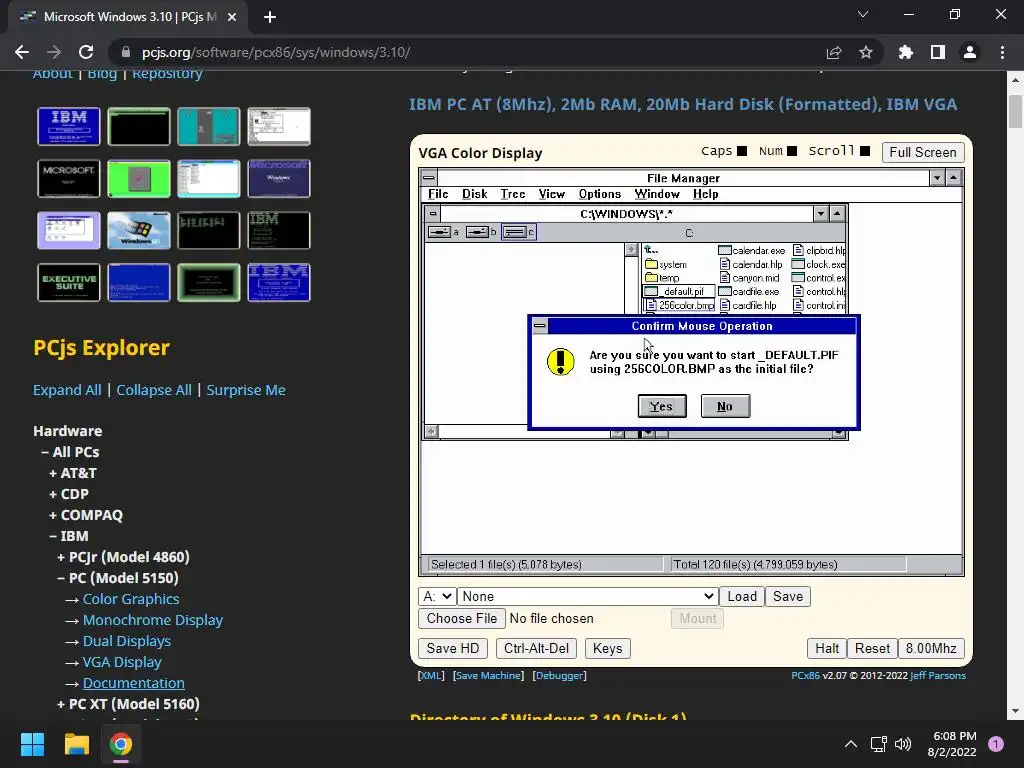Screen dimensions: 1024x768
Task: Open the File menu in File Manager
Action: [438, 194]
